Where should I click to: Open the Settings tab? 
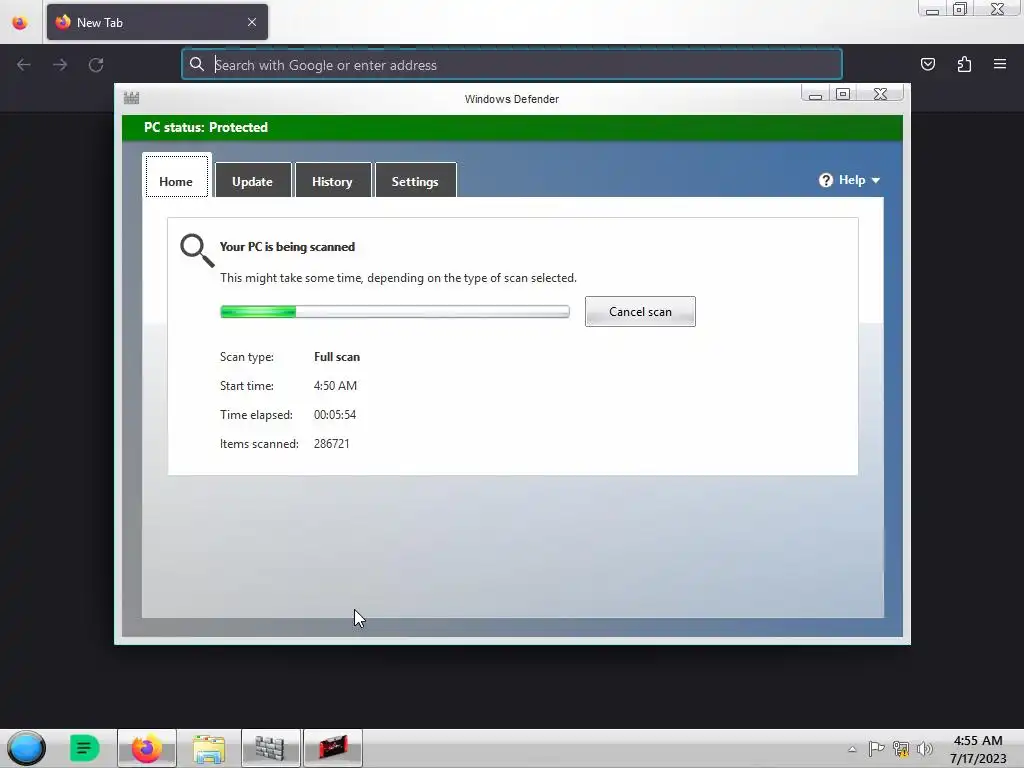click(x=415, y=180)
